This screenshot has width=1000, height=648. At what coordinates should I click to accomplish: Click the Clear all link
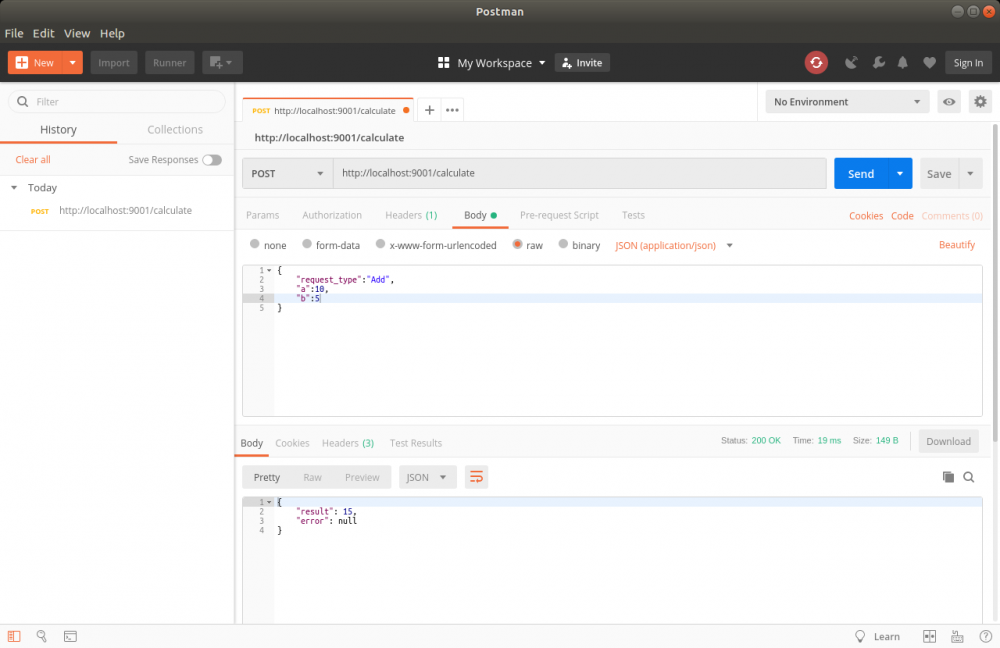(33, 159)
